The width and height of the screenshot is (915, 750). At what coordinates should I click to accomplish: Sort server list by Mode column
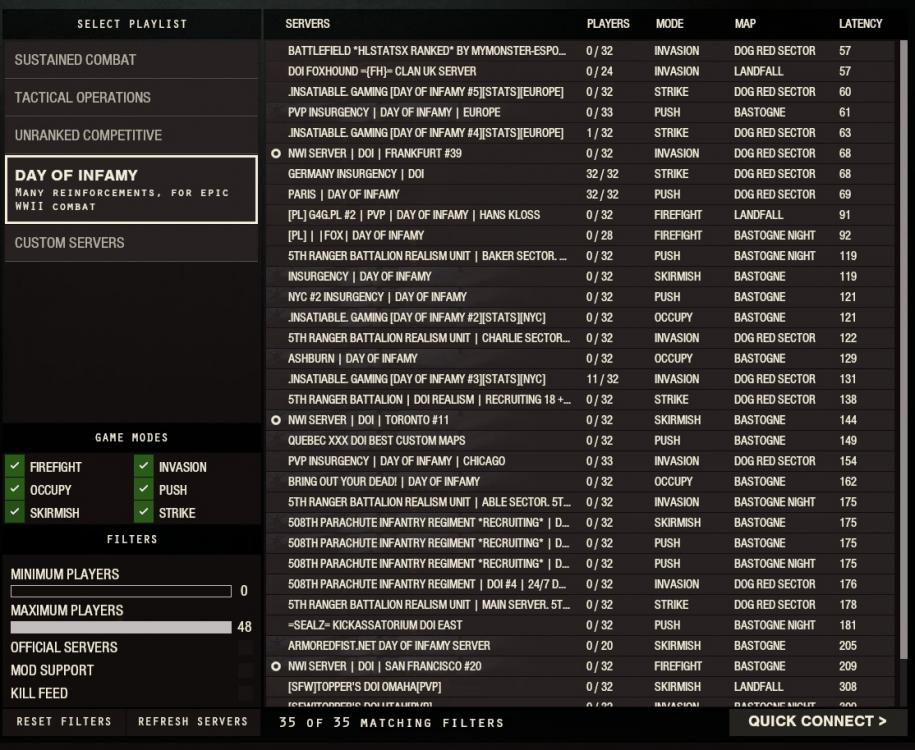coord(669,24)
